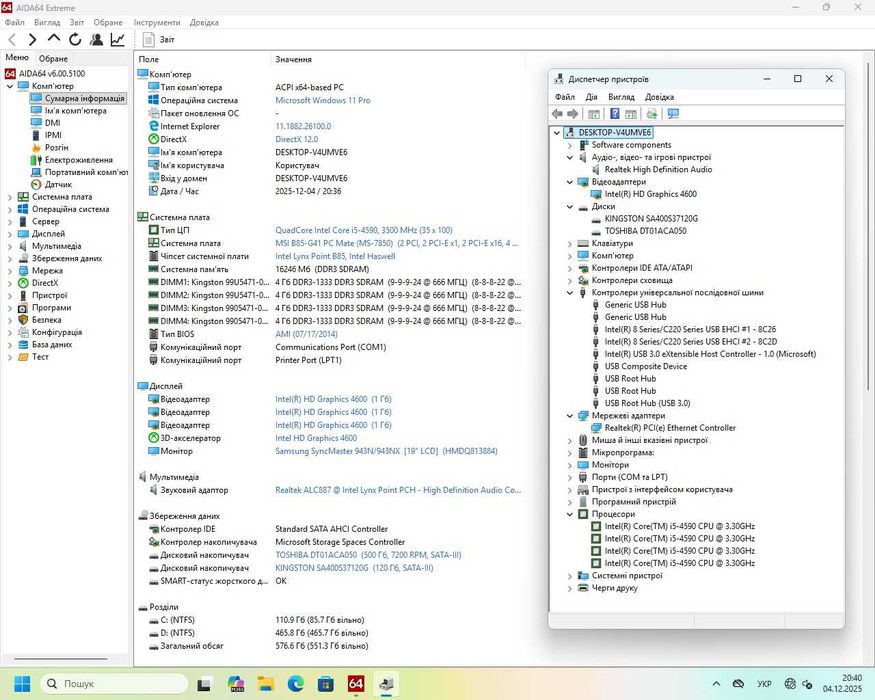This screenshot has width=875, height=700.
Task: Open the TOSHIBA DT01ACA050 disk link
Action: click(x=368, y=555)
